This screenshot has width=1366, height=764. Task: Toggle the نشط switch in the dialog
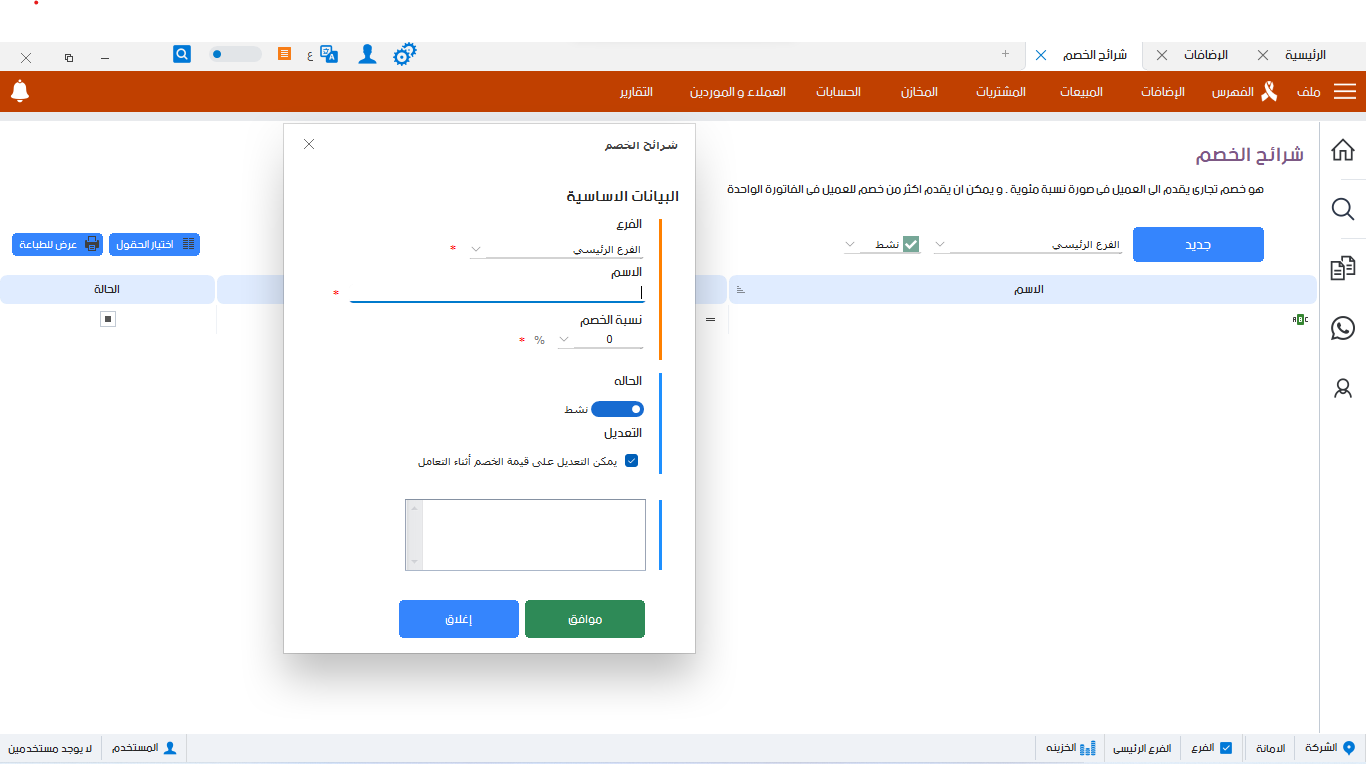click(x=617, y=409)
